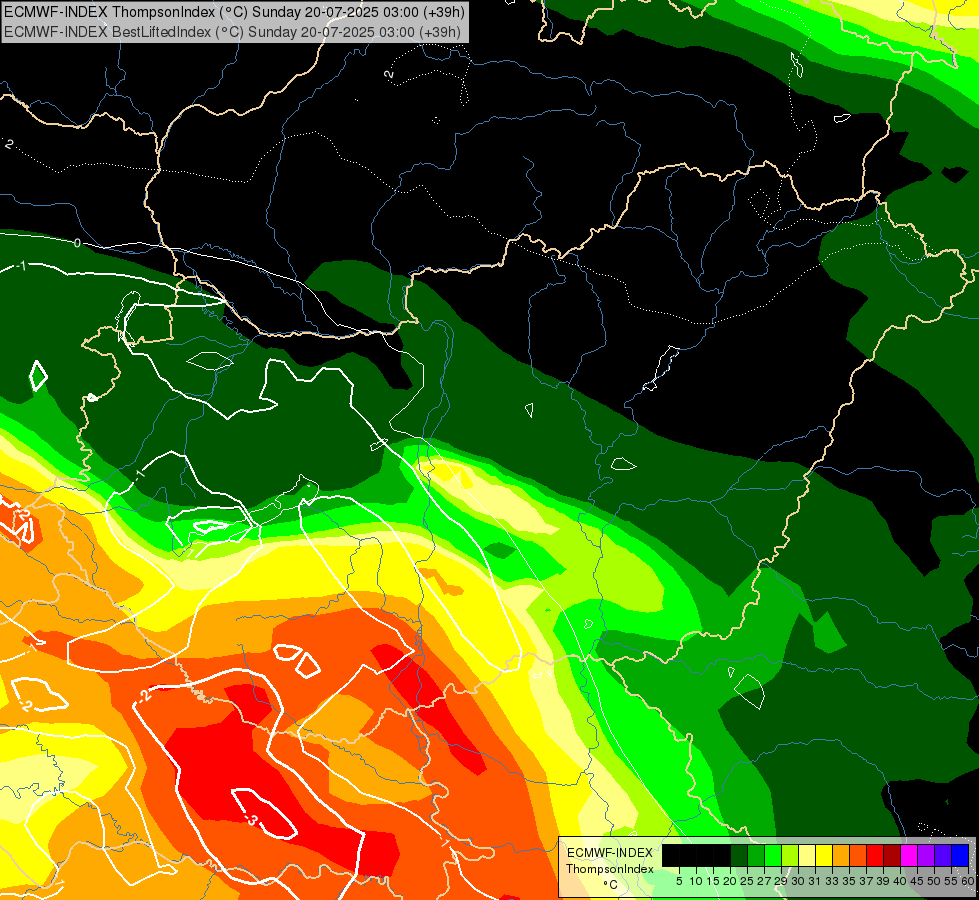
Task: Pick the red 37–39 legend swatch
Action: (875, 855)
